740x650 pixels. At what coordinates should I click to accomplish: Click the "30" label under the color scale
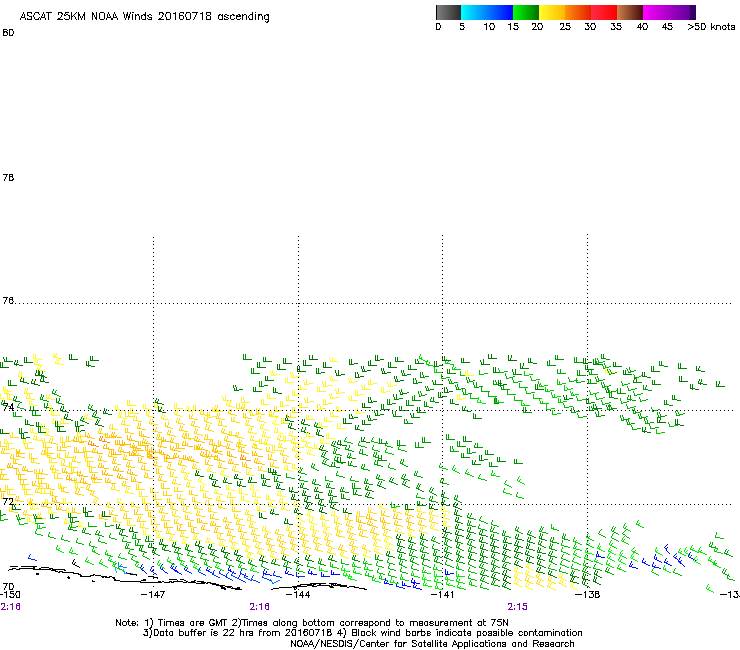click(x=590, y=27)
